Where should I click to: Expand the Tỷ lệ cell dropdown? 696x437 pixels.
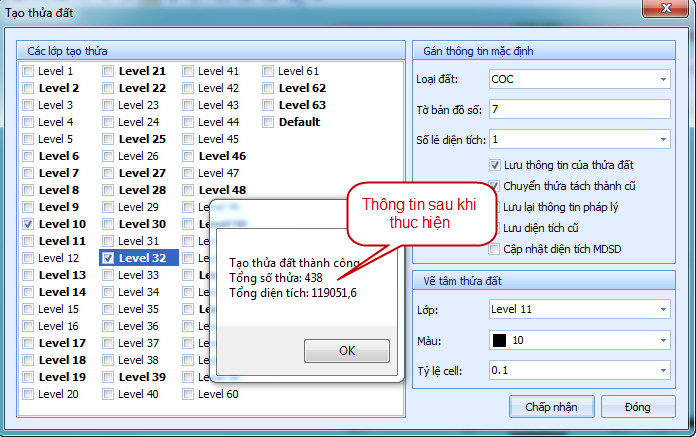pos(662,371)
